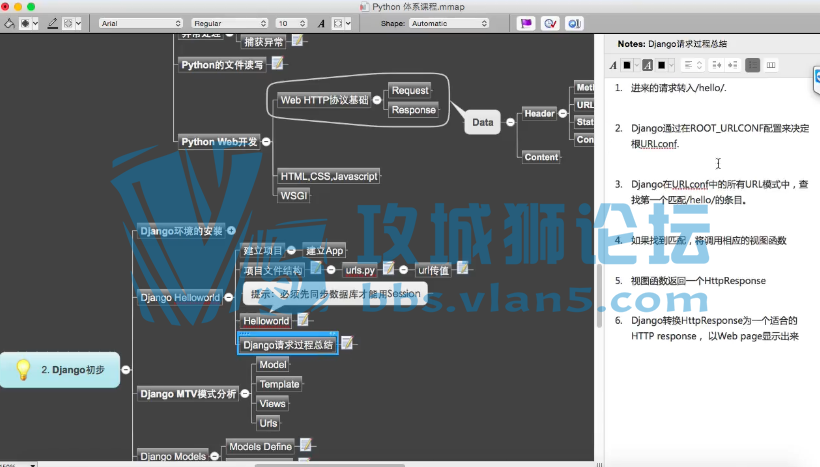Open the font style A icon
The height and width of the screenshot is (467, 820).
point(321,24)
